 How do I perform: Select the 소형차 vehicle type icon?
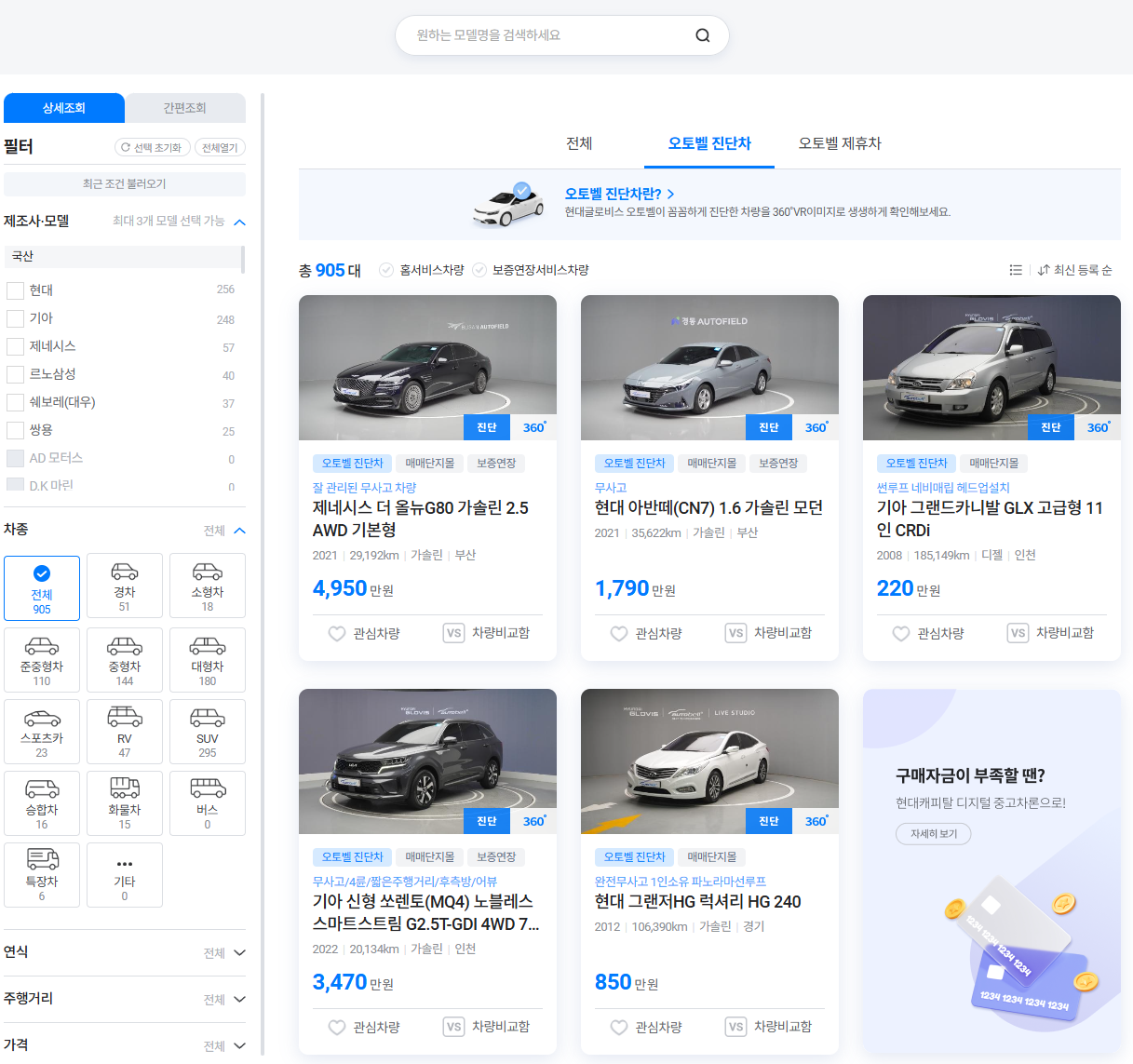click(208, 586)
